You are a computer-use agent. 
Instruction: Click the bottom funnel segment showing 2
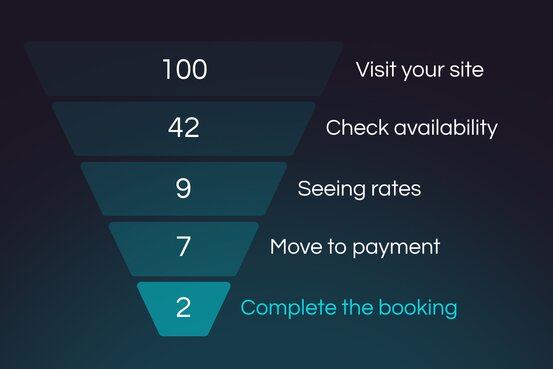[x=184, y=309]
